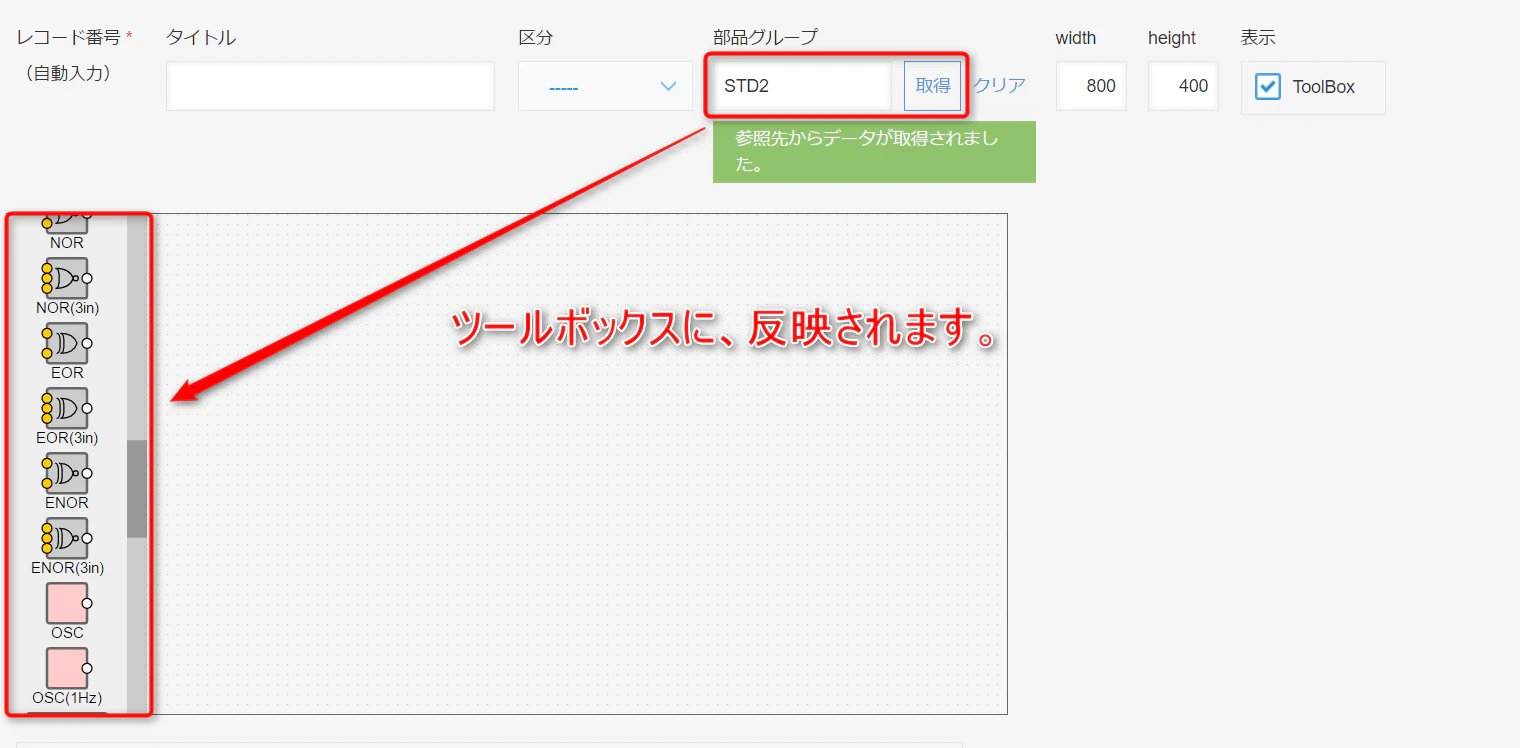Choose the OSC(1Hz) oscillator block
1520x748 pixels.
tap(67, 668)
